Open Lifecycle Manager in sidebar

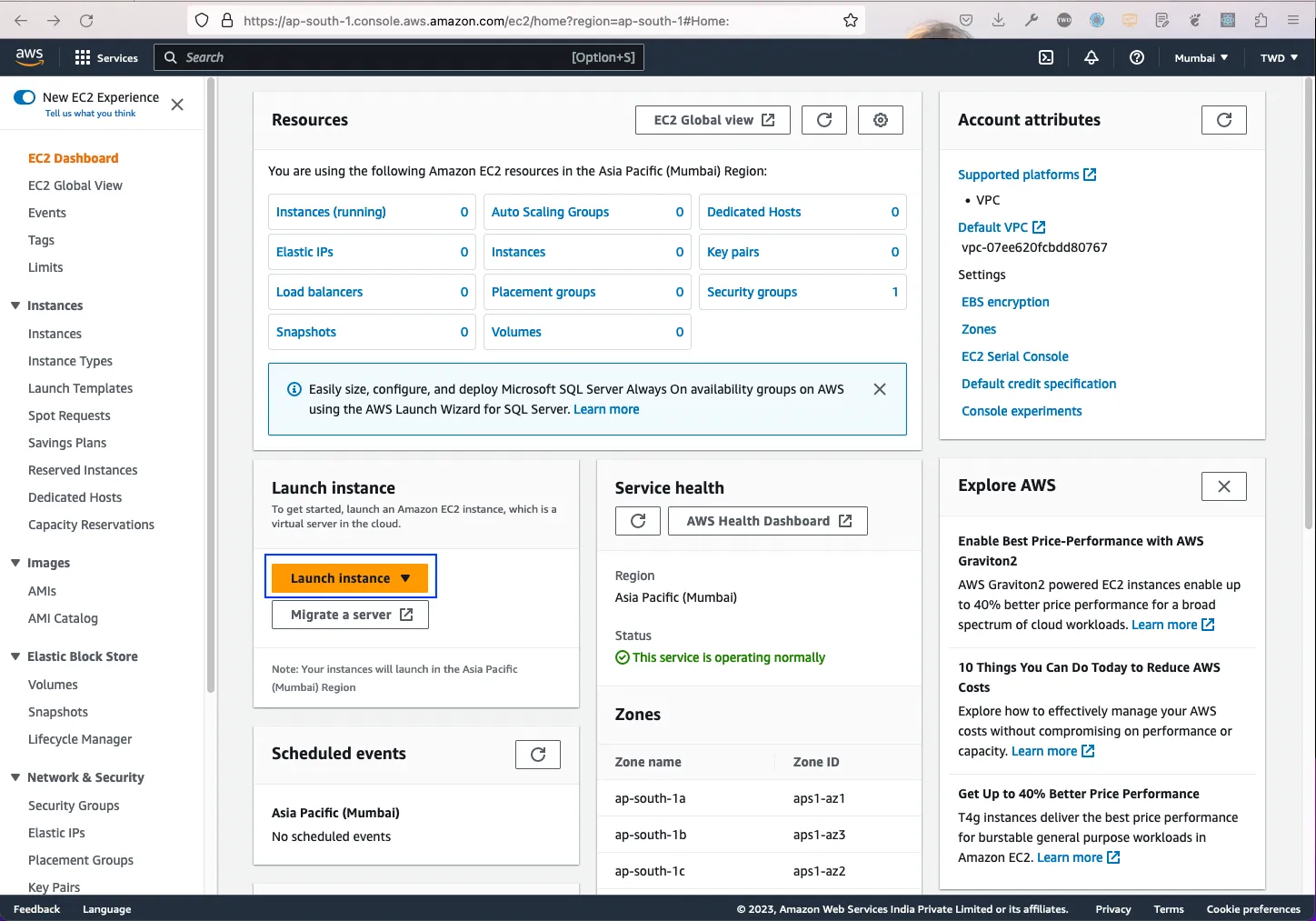click(x=80, y=739)
